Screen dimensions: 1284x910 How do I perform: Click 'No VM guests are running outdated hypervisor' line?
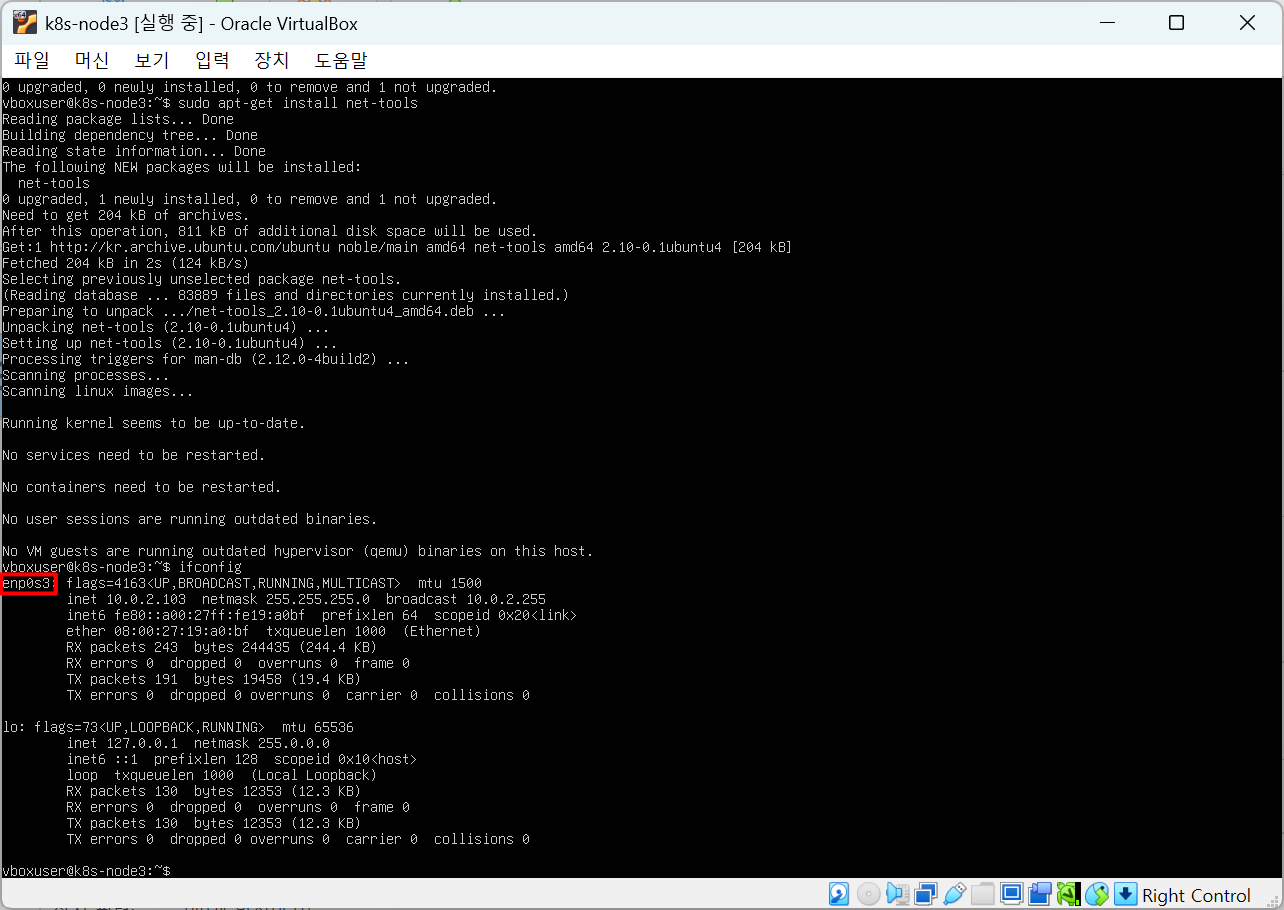point(298,551)
